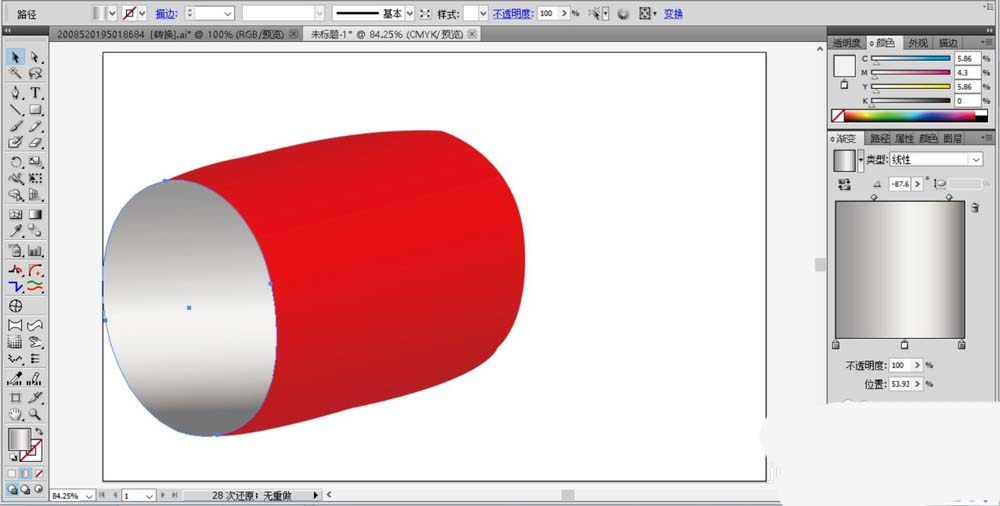This screenshot has width=1000, height=506.
Task: Expand the stroke weight dropdown after 描边
Action: [x=226, y=14]
